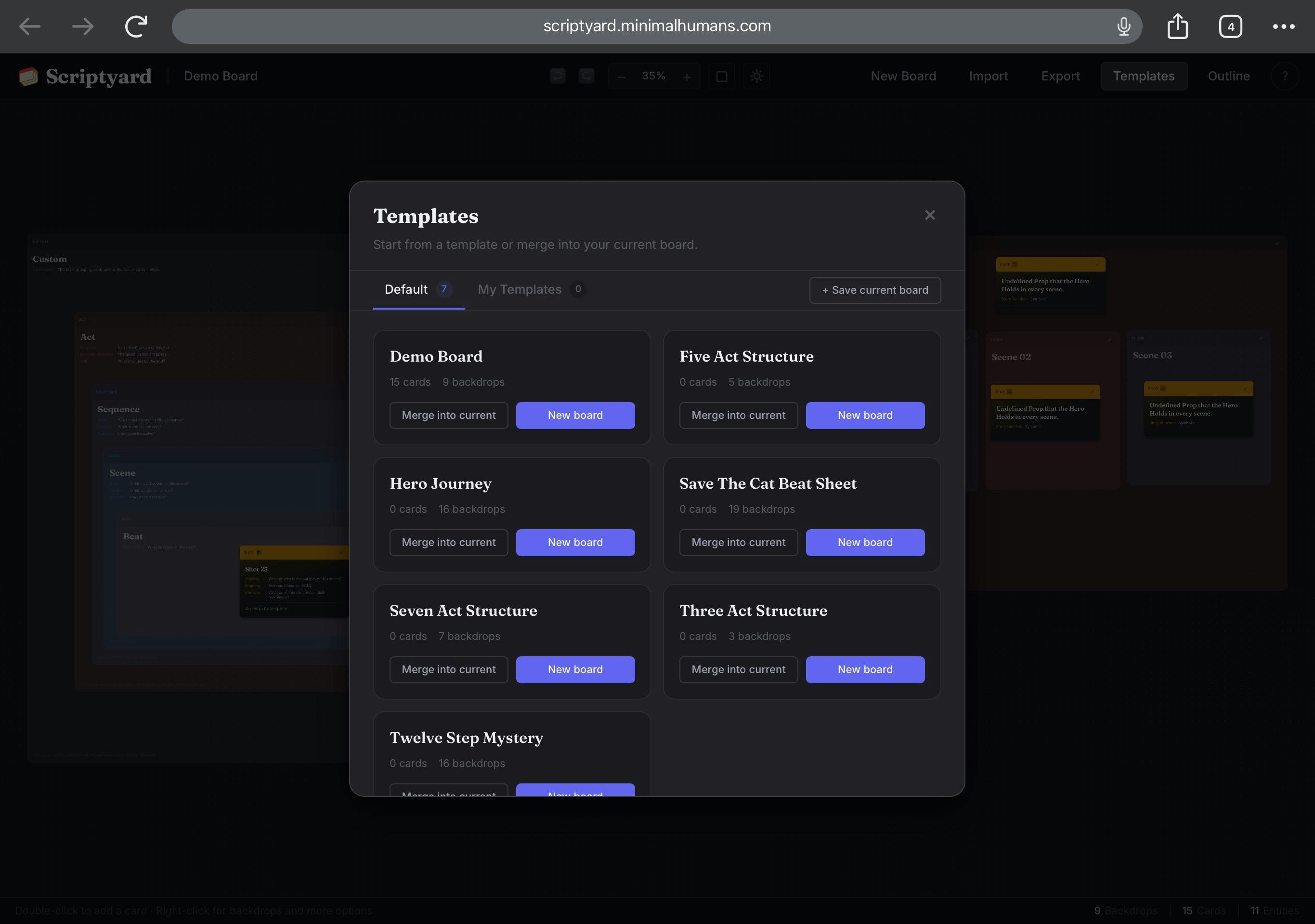Create new board from Hero Journey
The height and width of the screenshot is (924, 1315).
coord(575,543)
